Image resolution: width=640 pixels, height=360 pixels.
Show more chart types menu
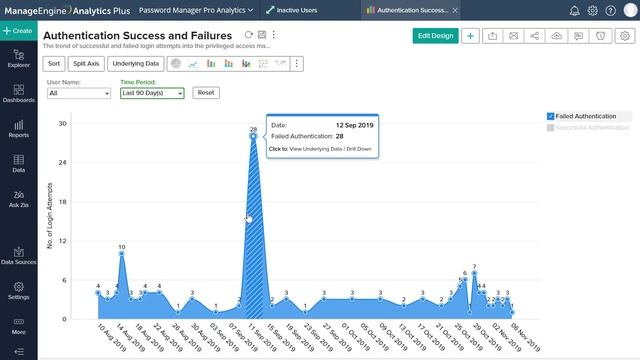click(x=297, y=64)
